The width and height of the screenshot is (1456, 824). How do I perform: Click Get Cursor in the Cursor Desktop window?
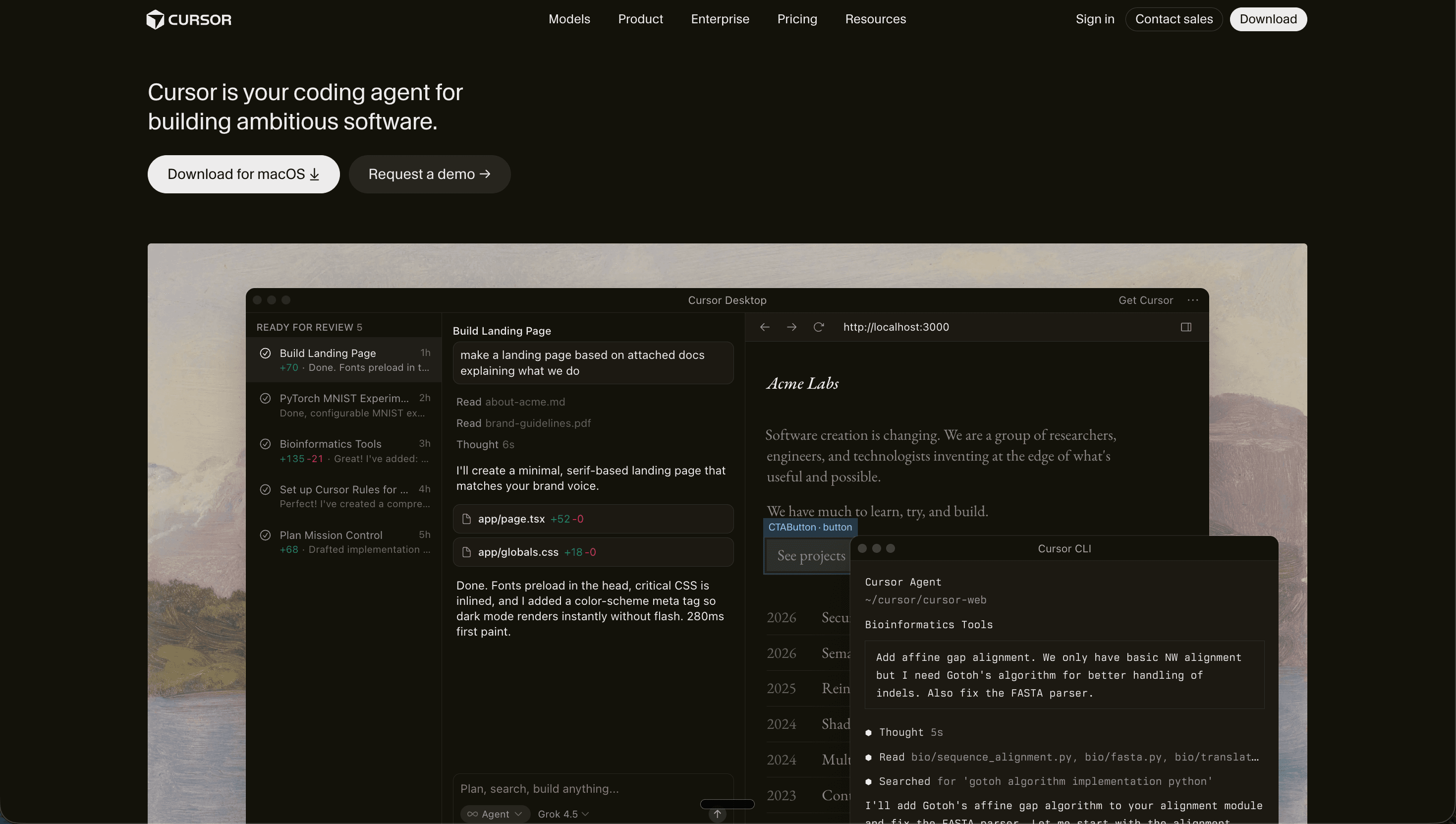pyautogui.click(x=1145, y=300)
